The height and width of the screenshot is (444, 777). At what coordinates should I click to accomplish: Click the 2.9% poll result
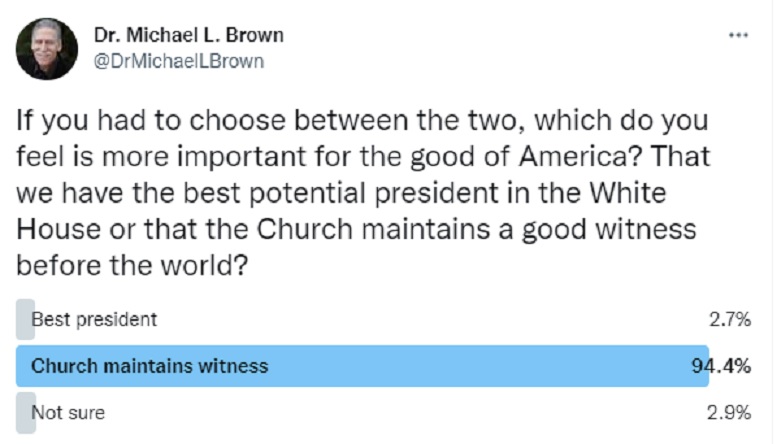[x=731, y=412]
